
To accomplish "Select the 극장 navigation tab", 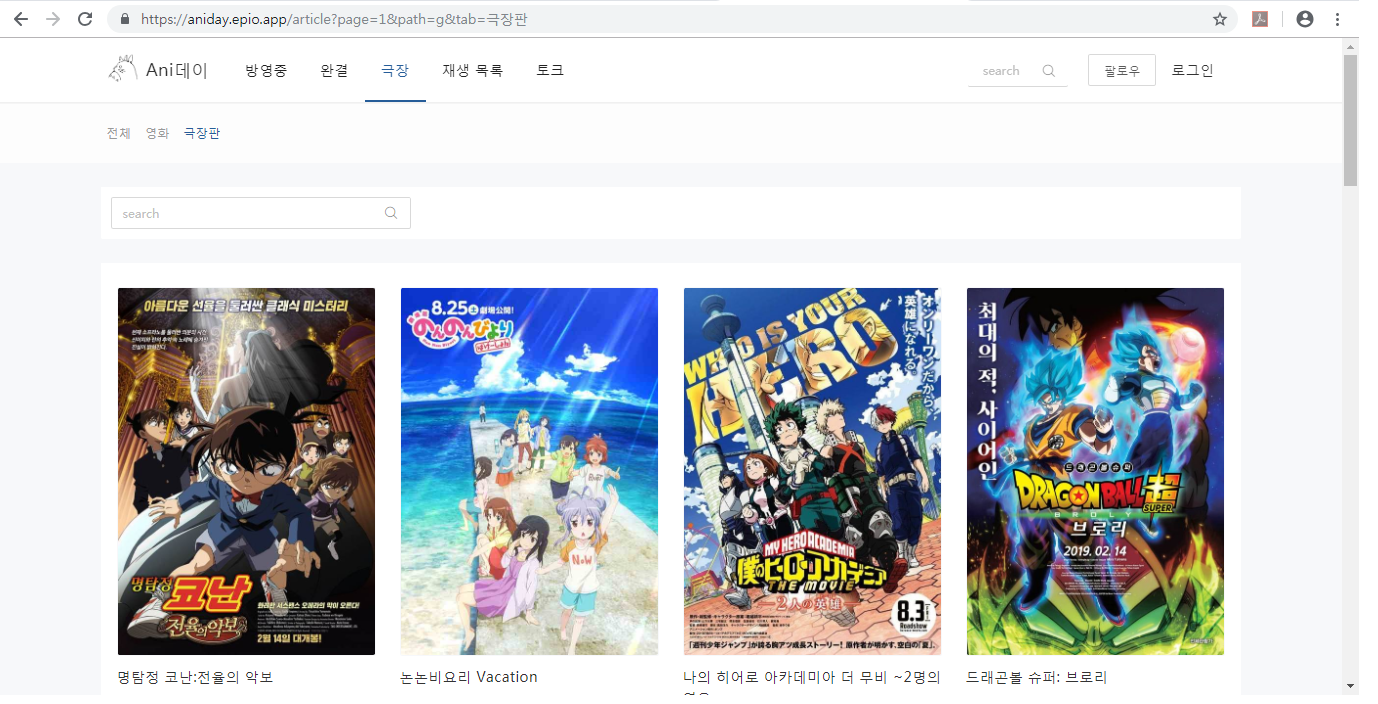I will tap(395, 70).
